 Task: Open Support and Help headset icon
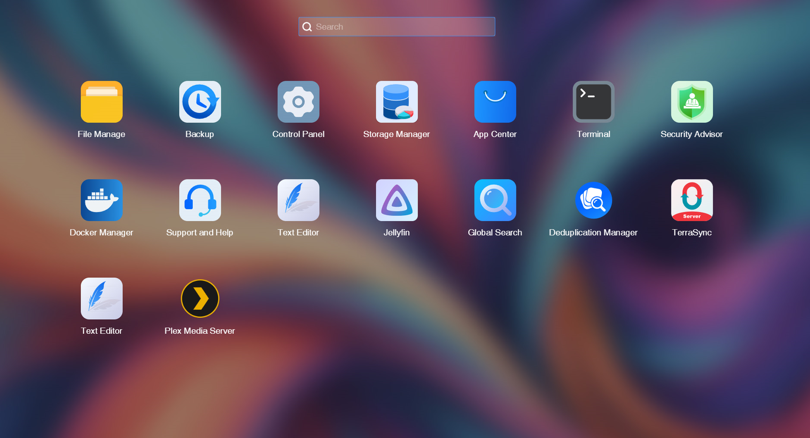[x=200, y=200]
